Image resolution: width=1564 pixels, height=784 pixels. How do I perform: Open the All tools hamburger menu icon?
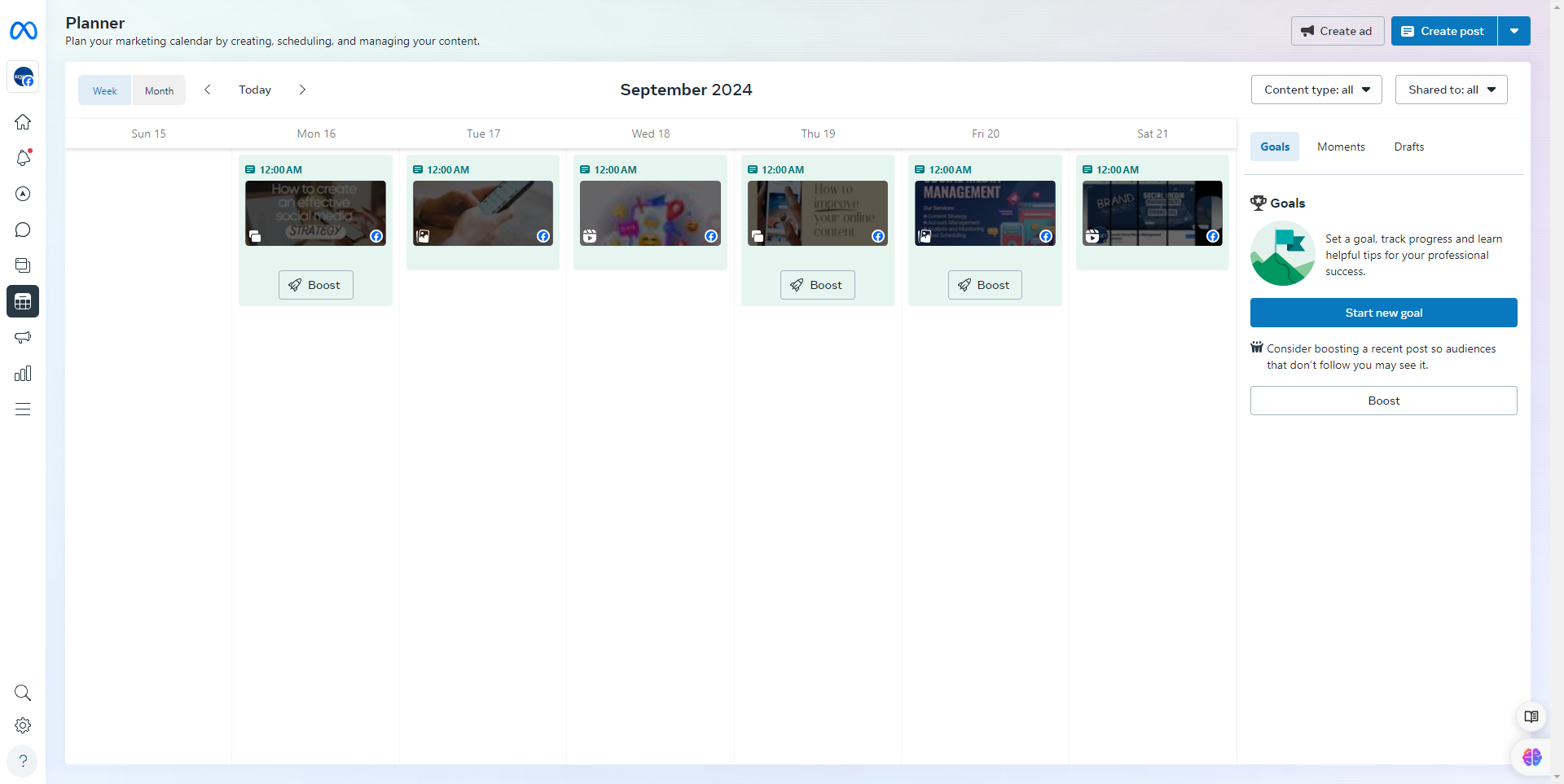[x=23, y=410]
